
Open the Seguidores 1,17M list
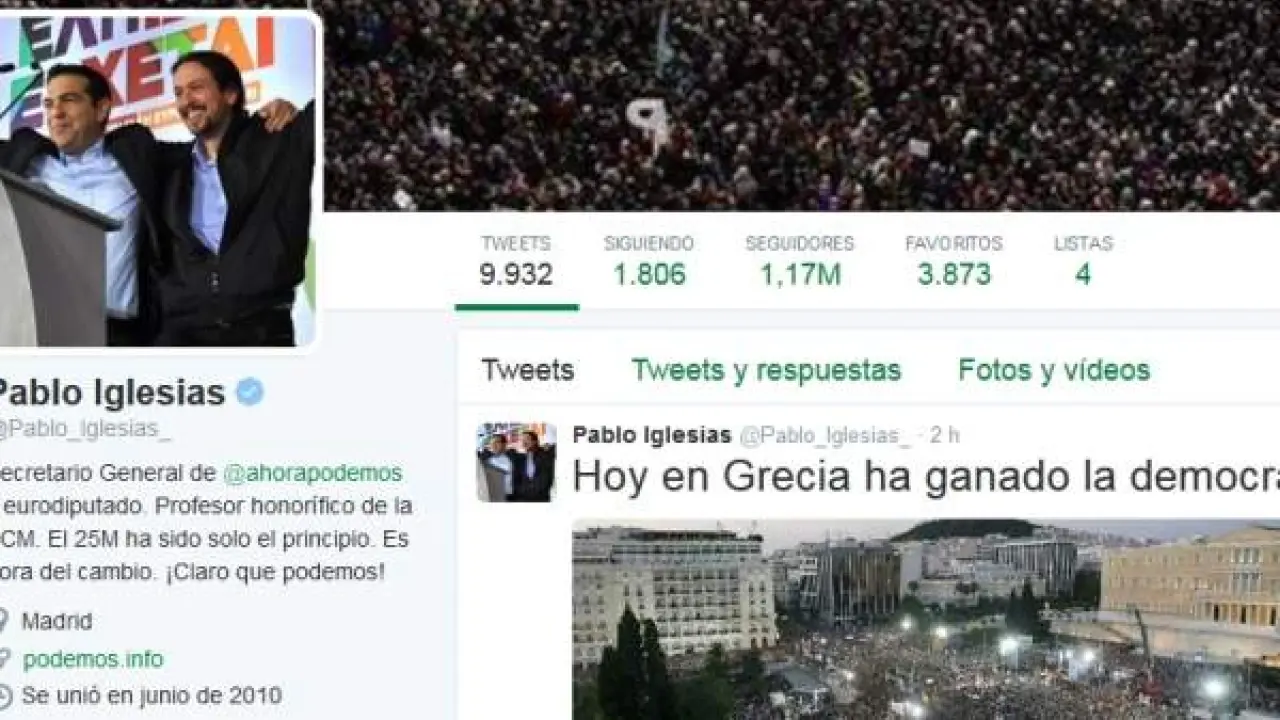coord(800,261)
